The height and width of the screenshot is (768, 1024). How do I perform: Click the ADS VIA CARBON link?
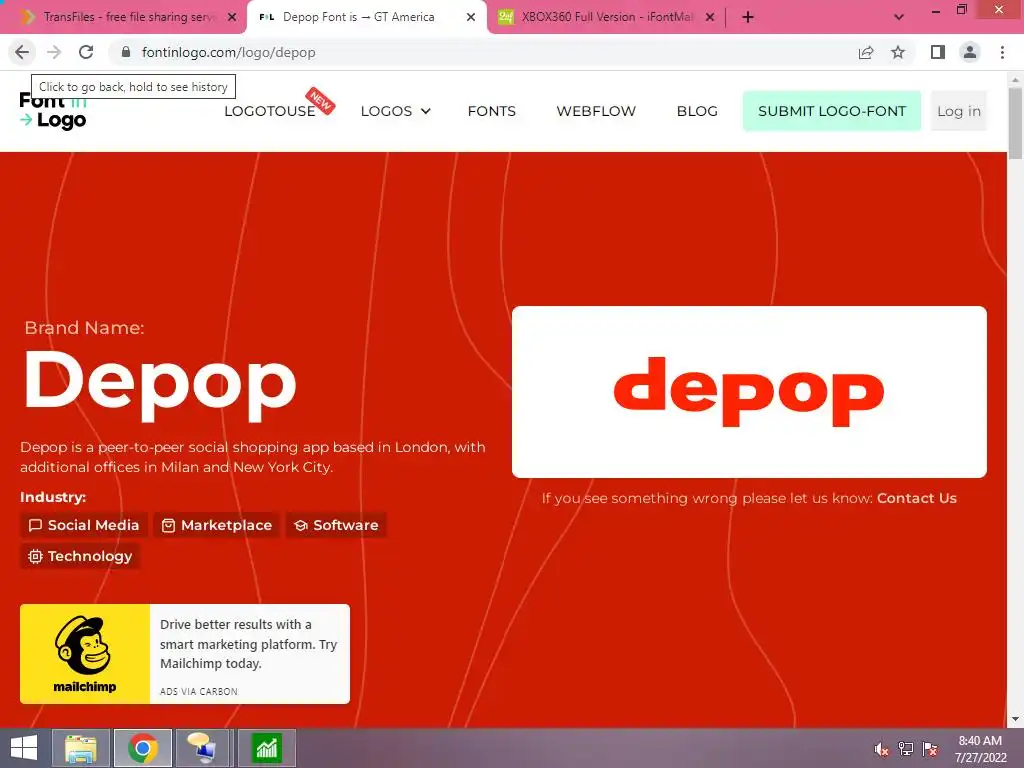click(199, 692)
